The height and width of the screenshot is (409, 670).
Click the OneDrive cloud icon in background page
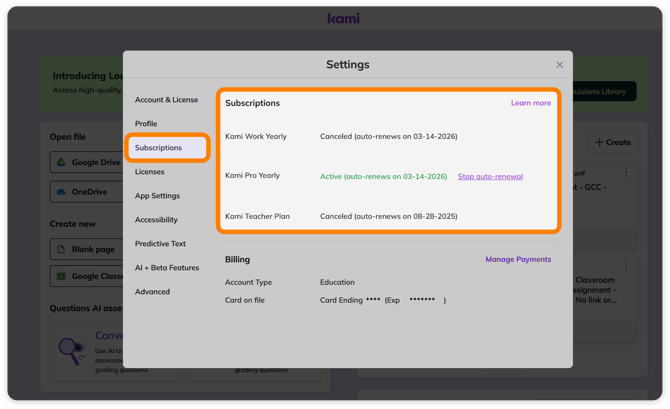coord(62,192)
